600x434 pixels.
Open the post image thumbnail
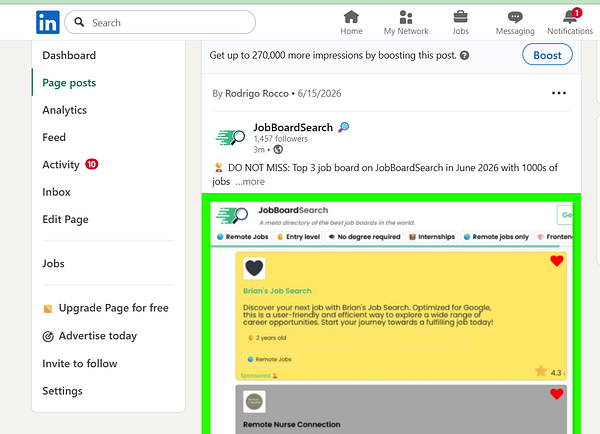pyautogui.click(x=391, y=314)
